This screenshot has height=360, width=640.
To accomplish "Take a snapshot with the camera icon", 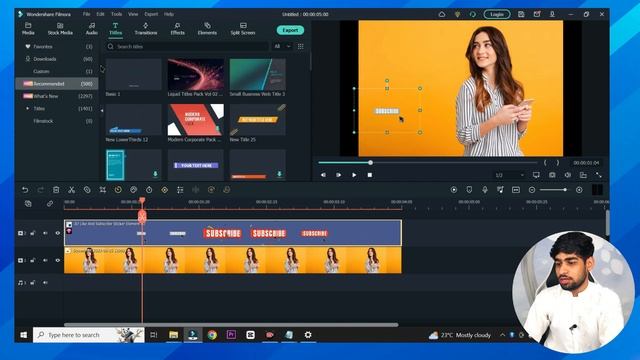I will (x=552, y=175).
